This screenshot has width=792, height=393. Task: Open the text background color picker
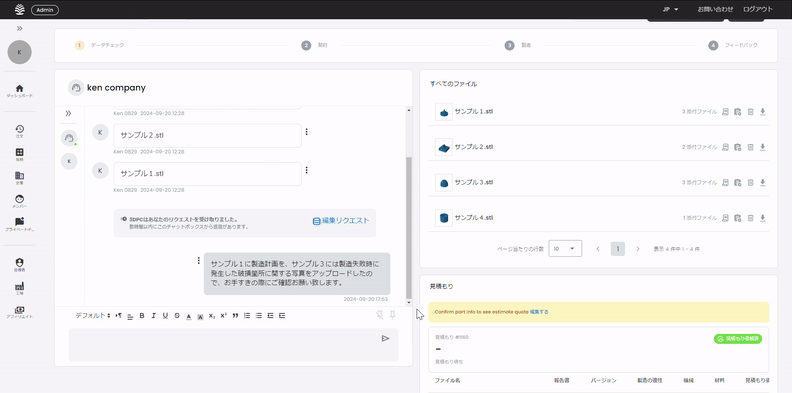200,316
